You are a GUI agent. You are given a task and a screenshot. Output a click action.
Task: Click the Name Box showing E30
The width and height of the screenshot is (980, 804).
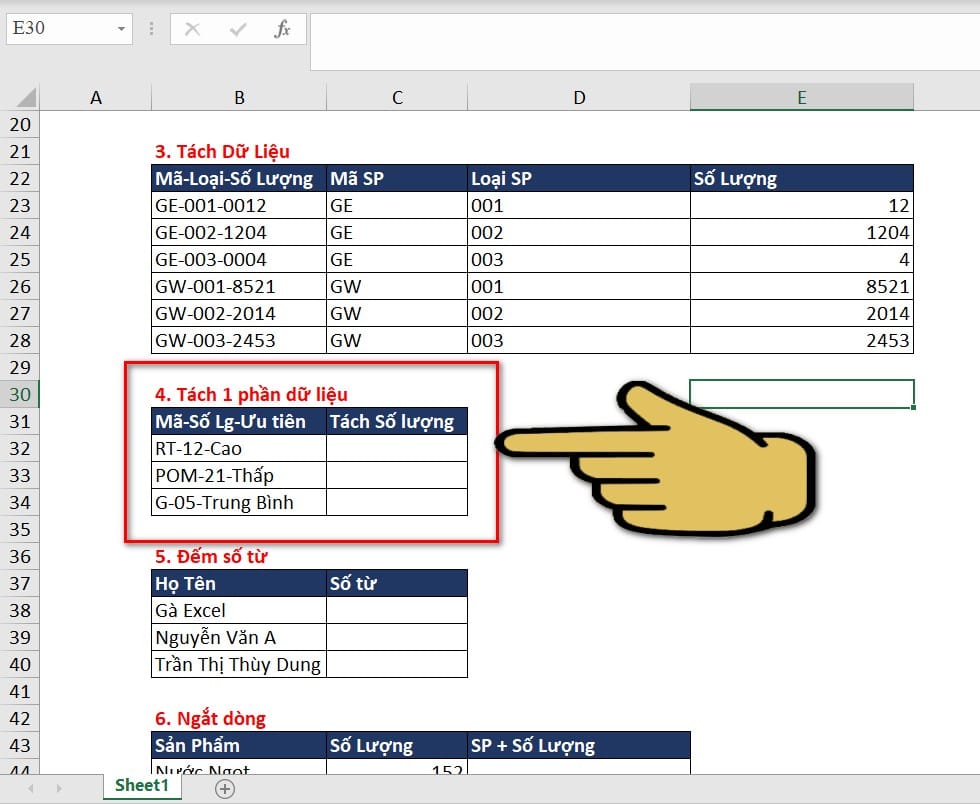coord(60,29)
